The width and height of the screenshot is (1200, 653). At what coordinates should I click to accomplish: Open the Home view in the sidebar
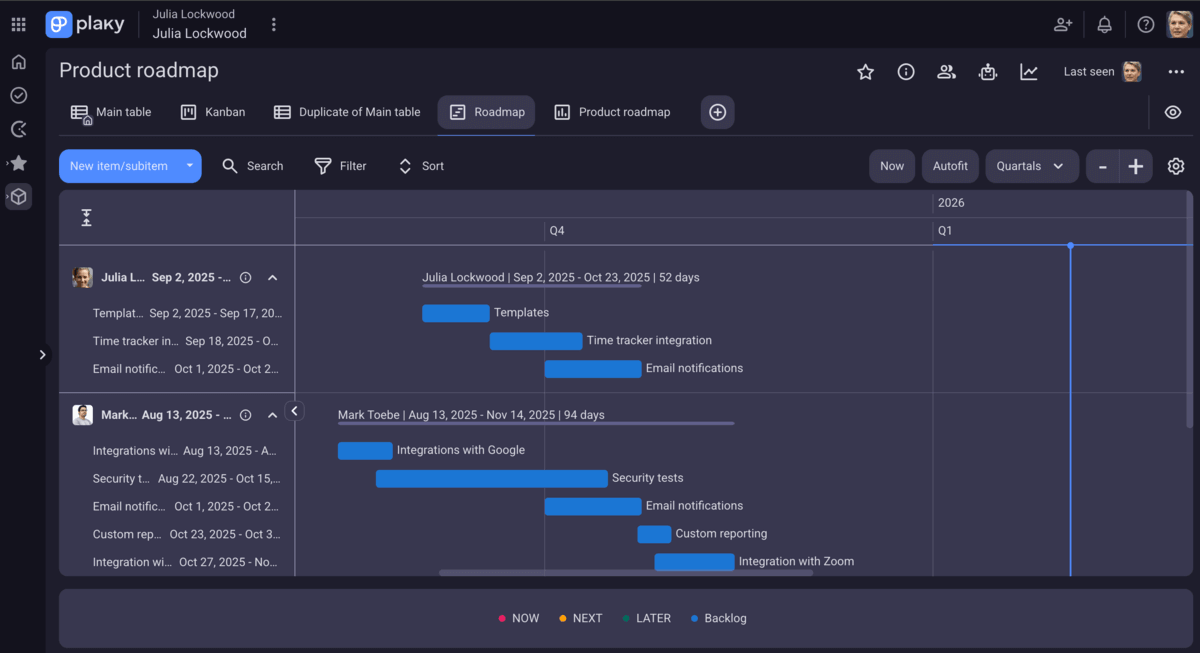click(18, 62)
